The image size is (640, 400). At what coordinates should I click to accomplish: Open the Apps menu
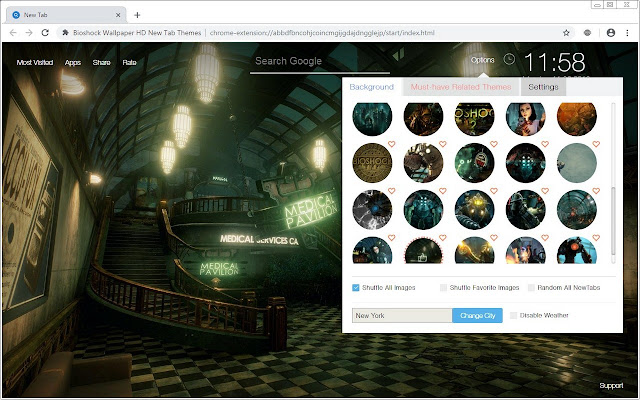(x=73, y=62)
